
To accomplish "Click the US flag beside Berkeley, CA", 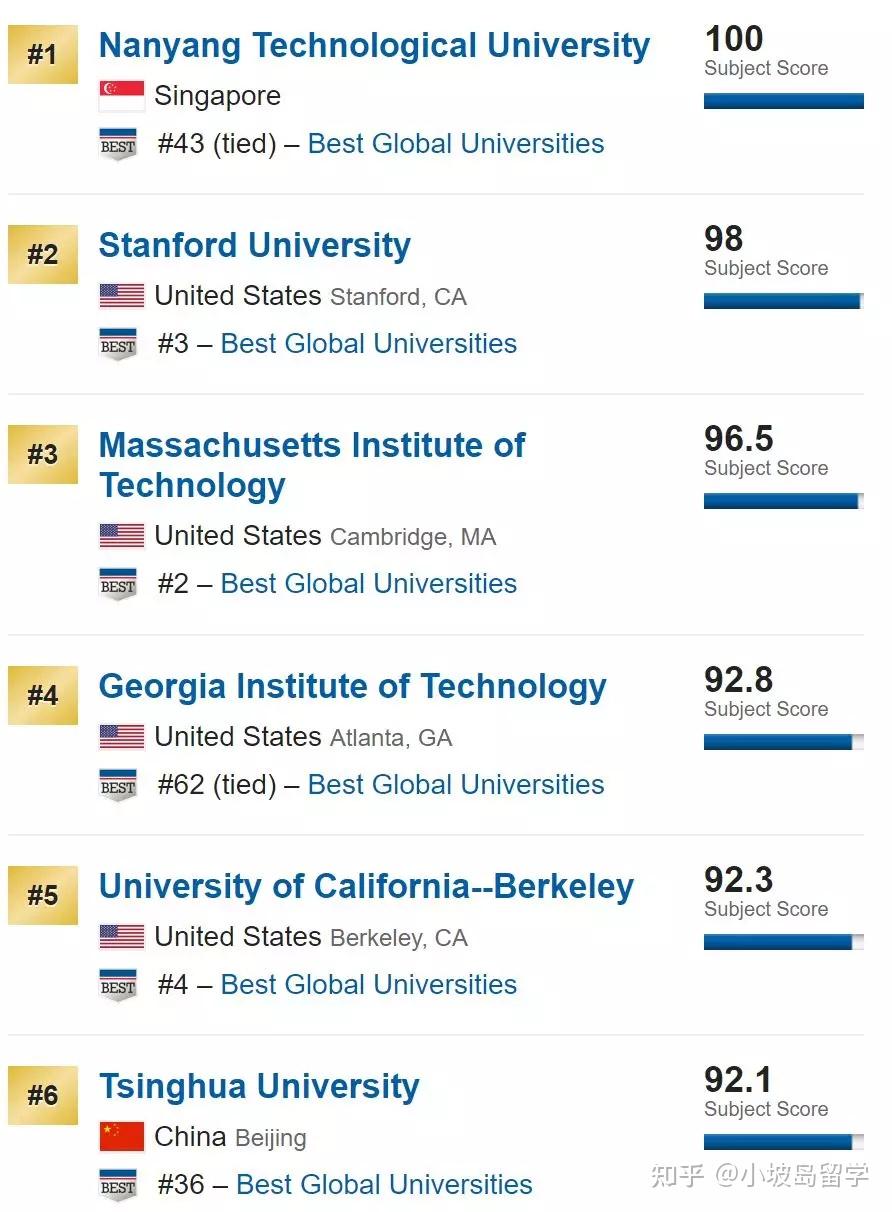I will coord(122,937).
